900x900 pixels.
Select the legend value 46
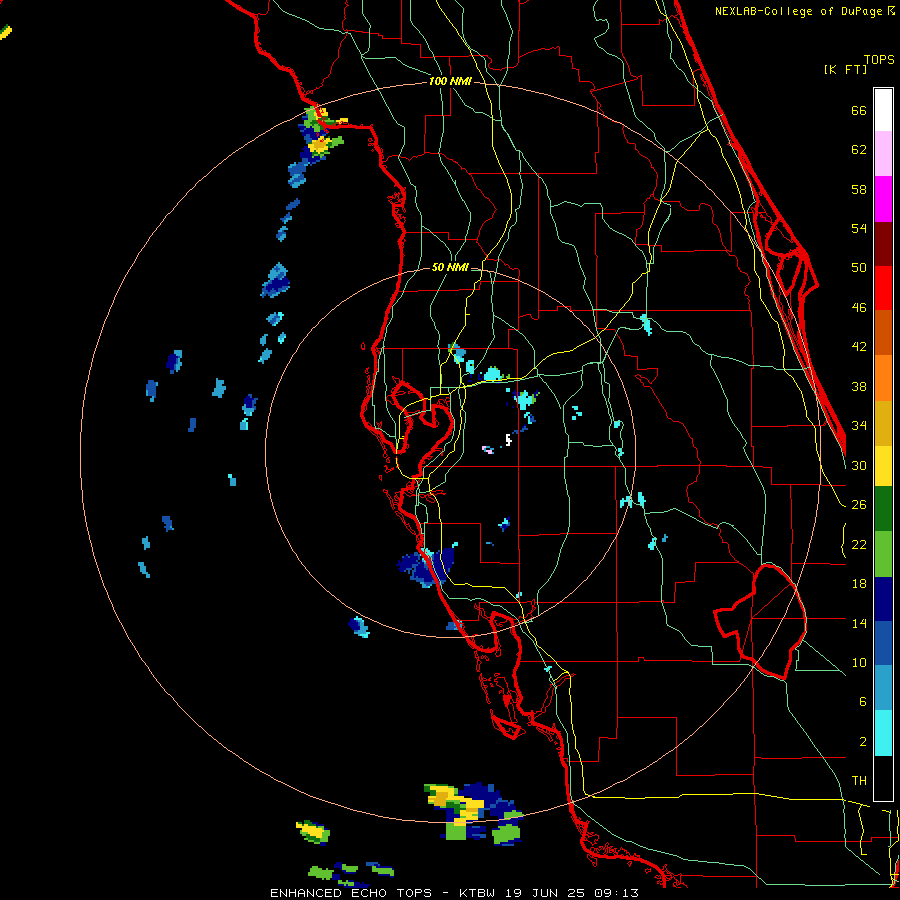click(859, 308)
